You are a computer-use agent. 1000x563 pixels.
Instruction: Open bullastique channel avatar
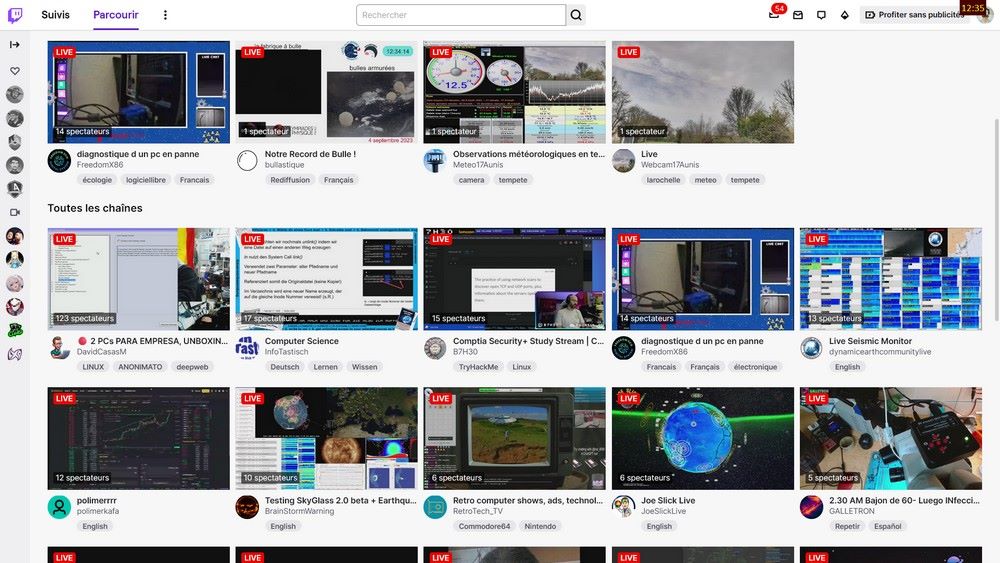click(247, 161)
